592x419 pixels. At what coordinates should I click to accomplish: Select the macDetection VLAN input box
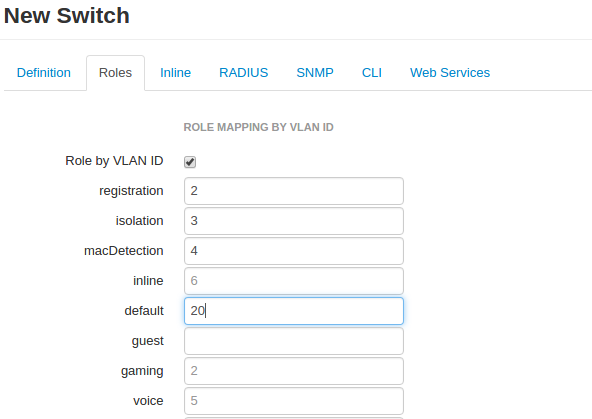click(294, 251)
